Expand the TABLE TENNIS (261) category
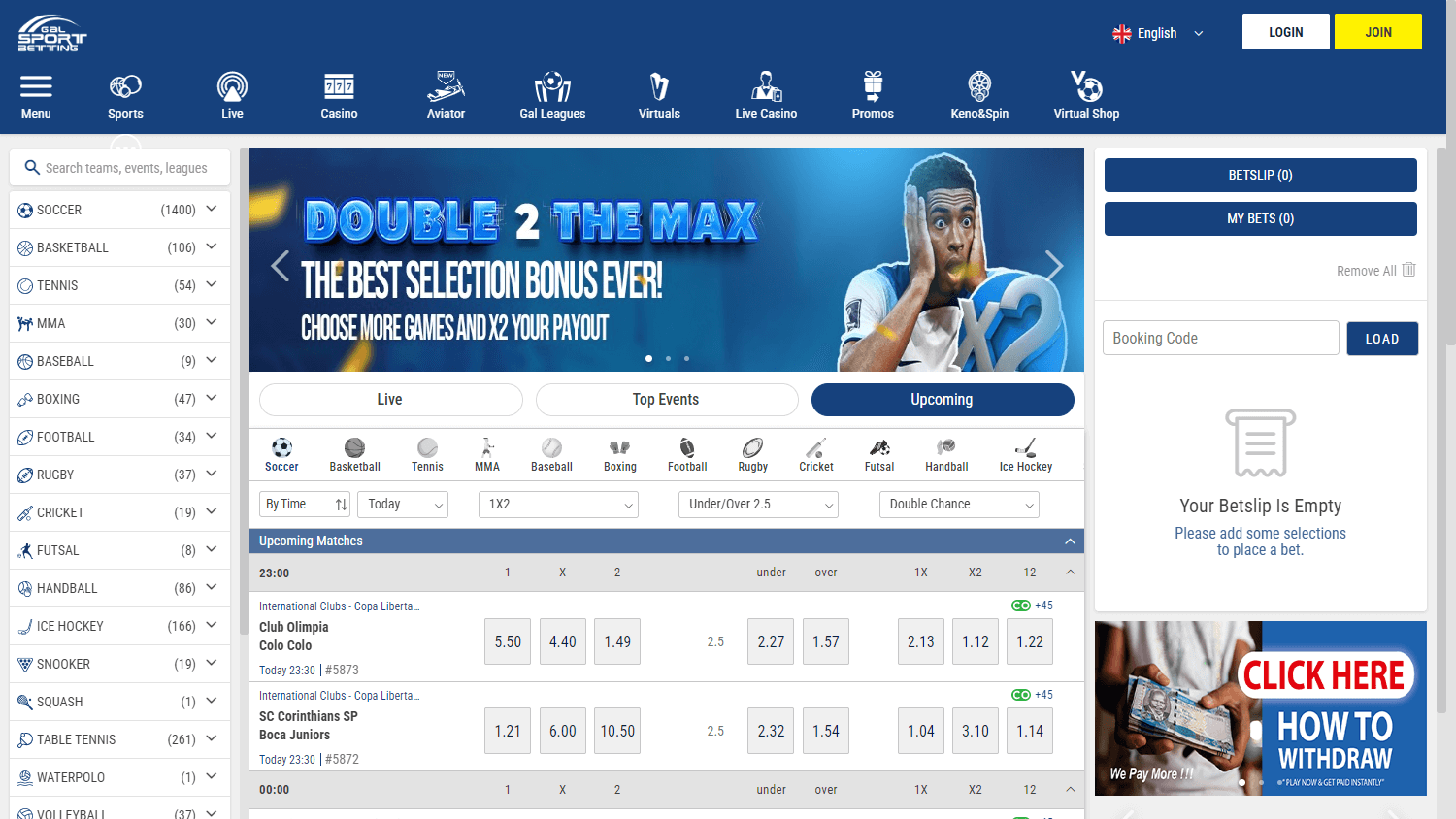1456x819 pixels. coord(119,739)
